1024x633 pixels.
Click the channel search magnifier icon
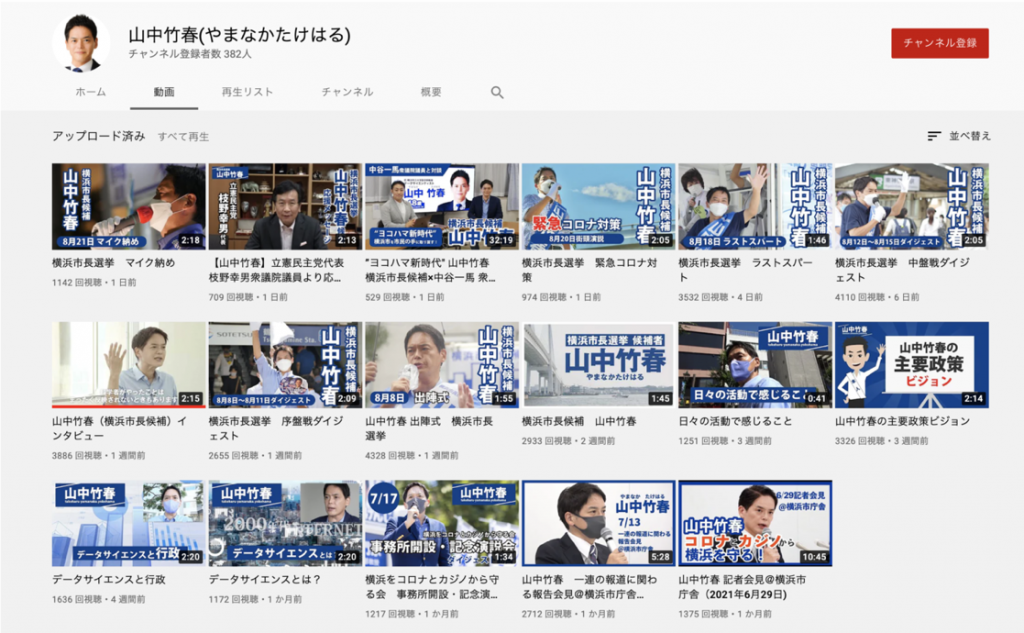(x=497, y=92)
